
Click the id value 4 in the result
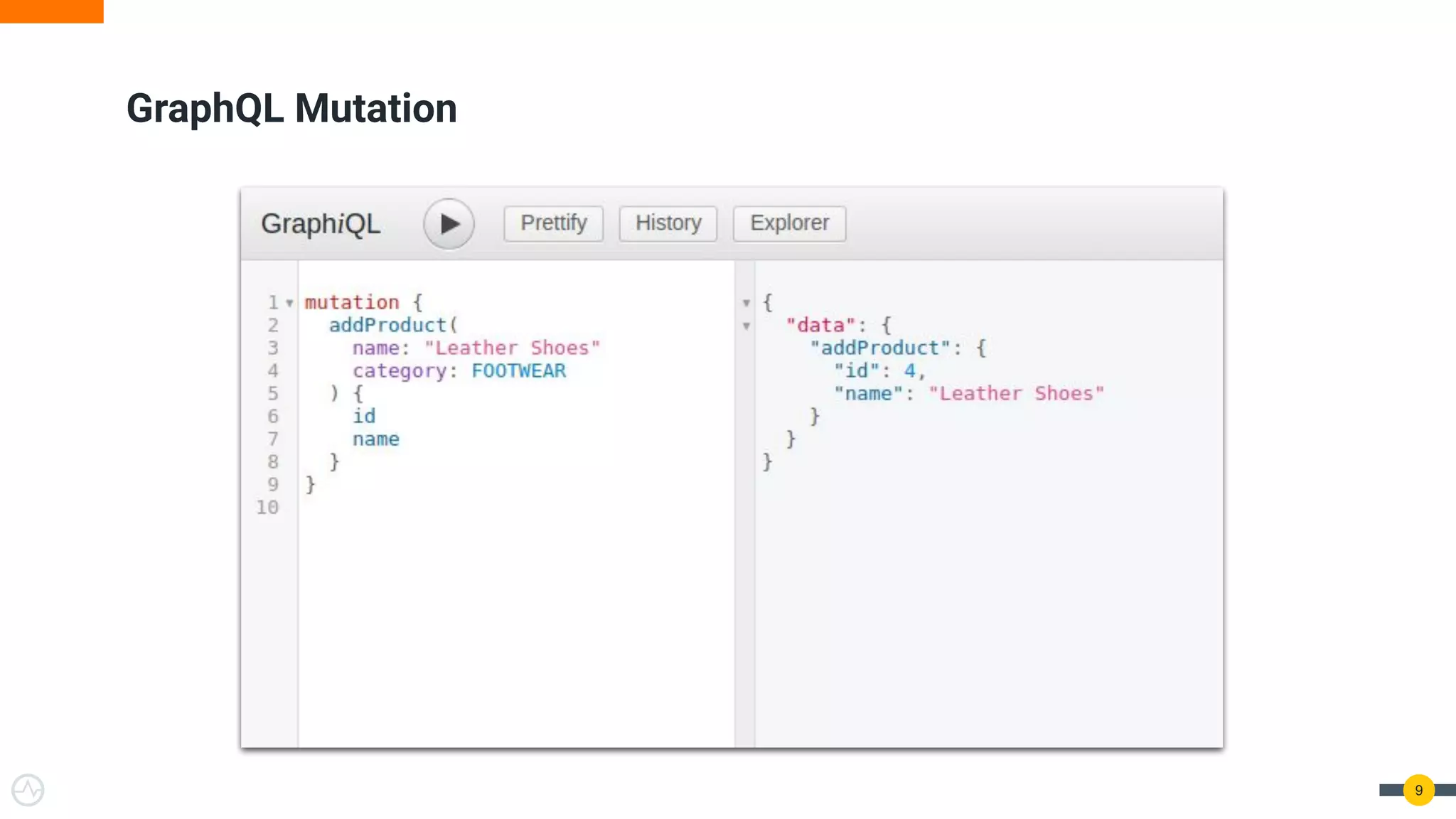910,370
